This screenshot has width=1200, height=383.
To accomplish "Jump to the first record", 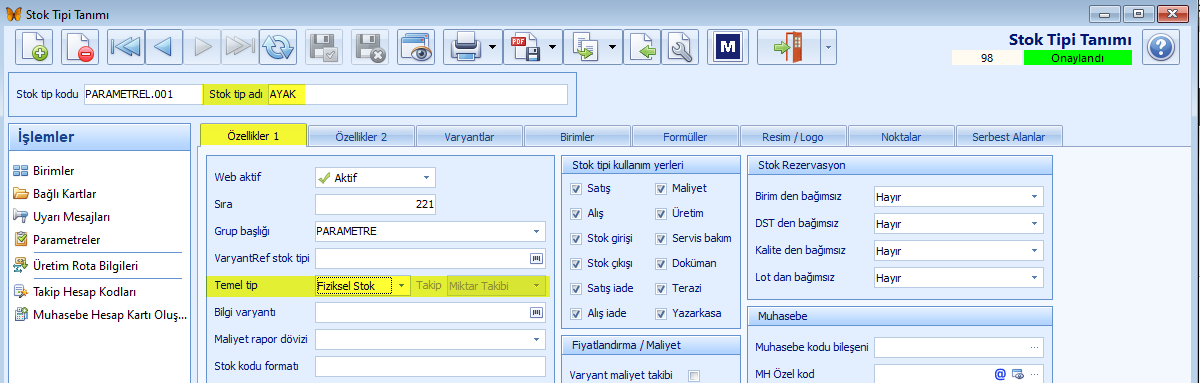I will pos(125,47).
